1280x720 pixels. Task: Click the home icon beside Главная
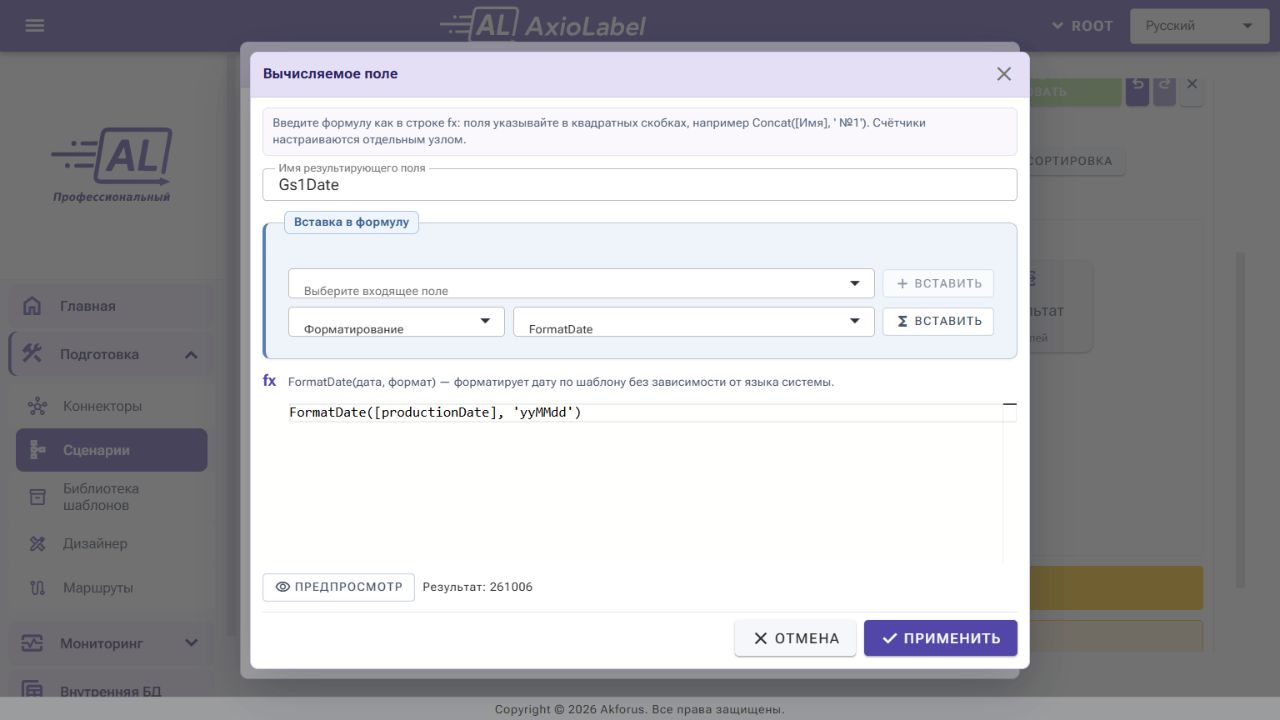pyautogui.click(x=33, y=306)
